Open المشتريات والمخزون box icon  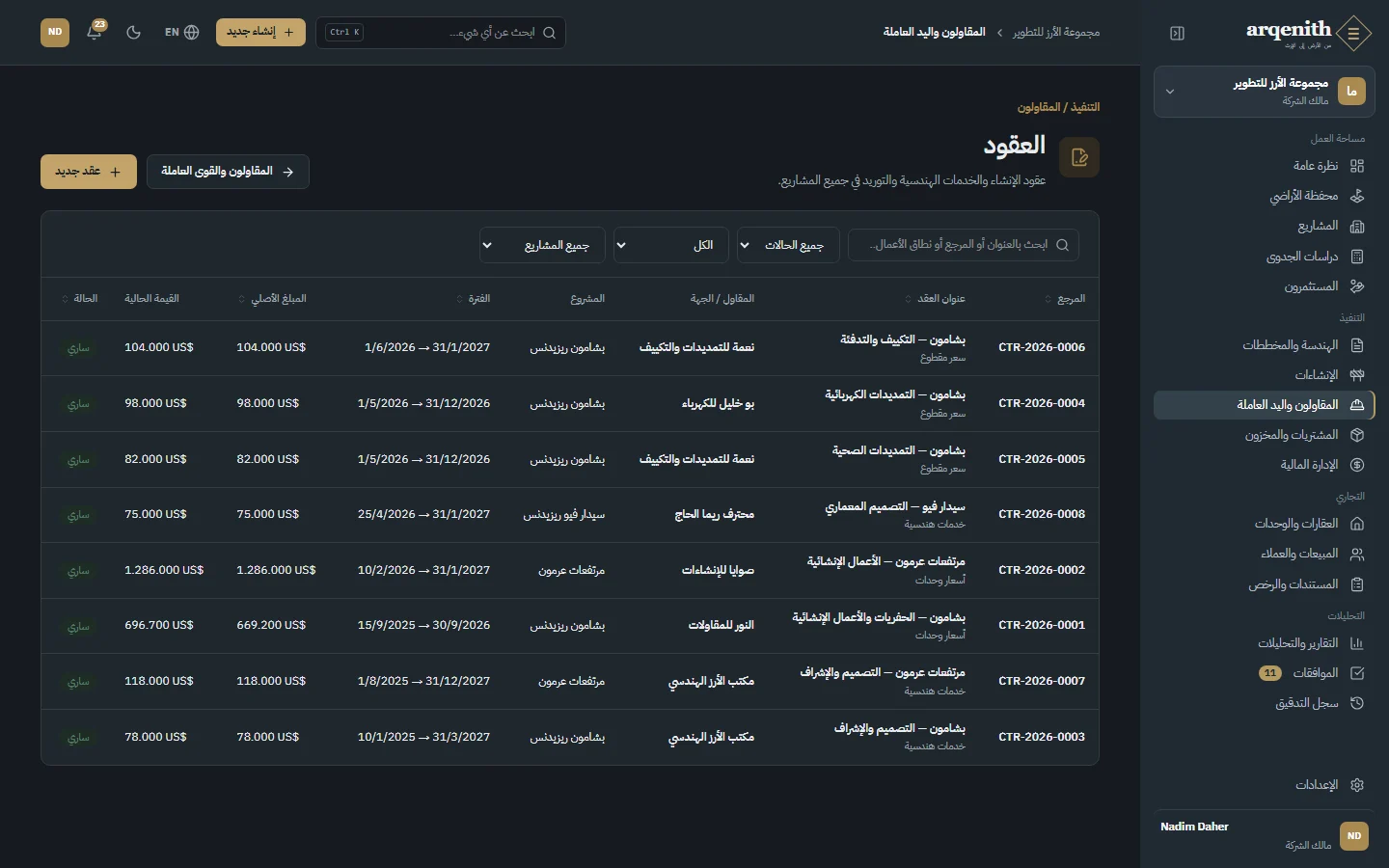click(1357, 435)
